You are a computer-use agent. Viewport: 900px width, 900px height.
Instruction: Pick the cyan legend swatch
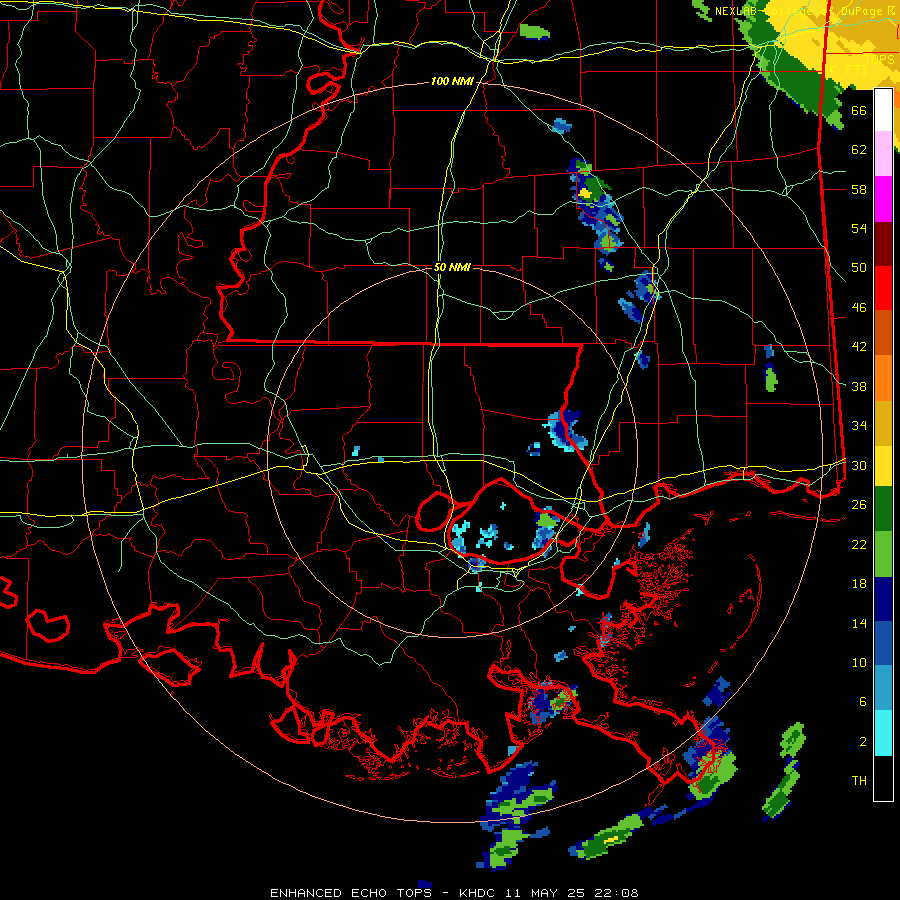(883, 733)
